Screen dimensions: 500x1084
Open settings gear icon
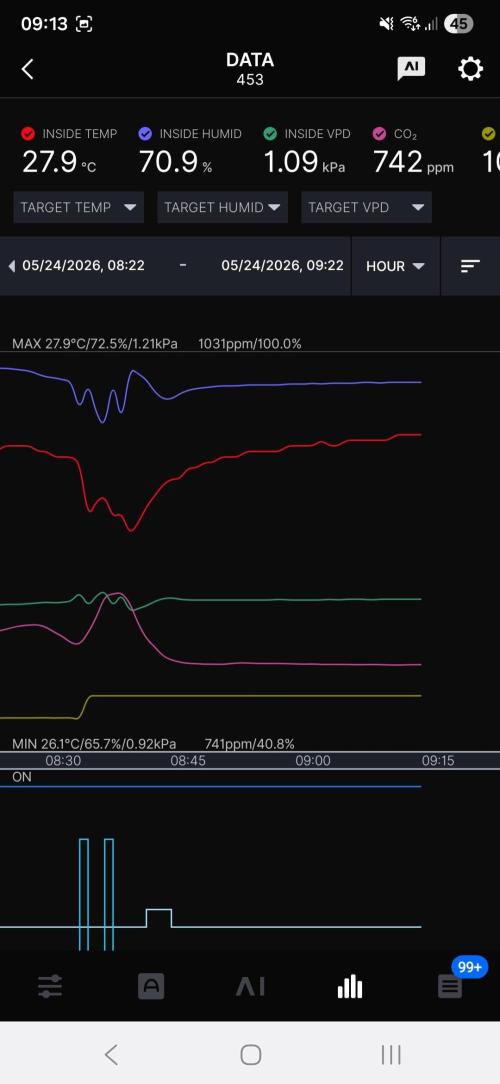(470, 68)
